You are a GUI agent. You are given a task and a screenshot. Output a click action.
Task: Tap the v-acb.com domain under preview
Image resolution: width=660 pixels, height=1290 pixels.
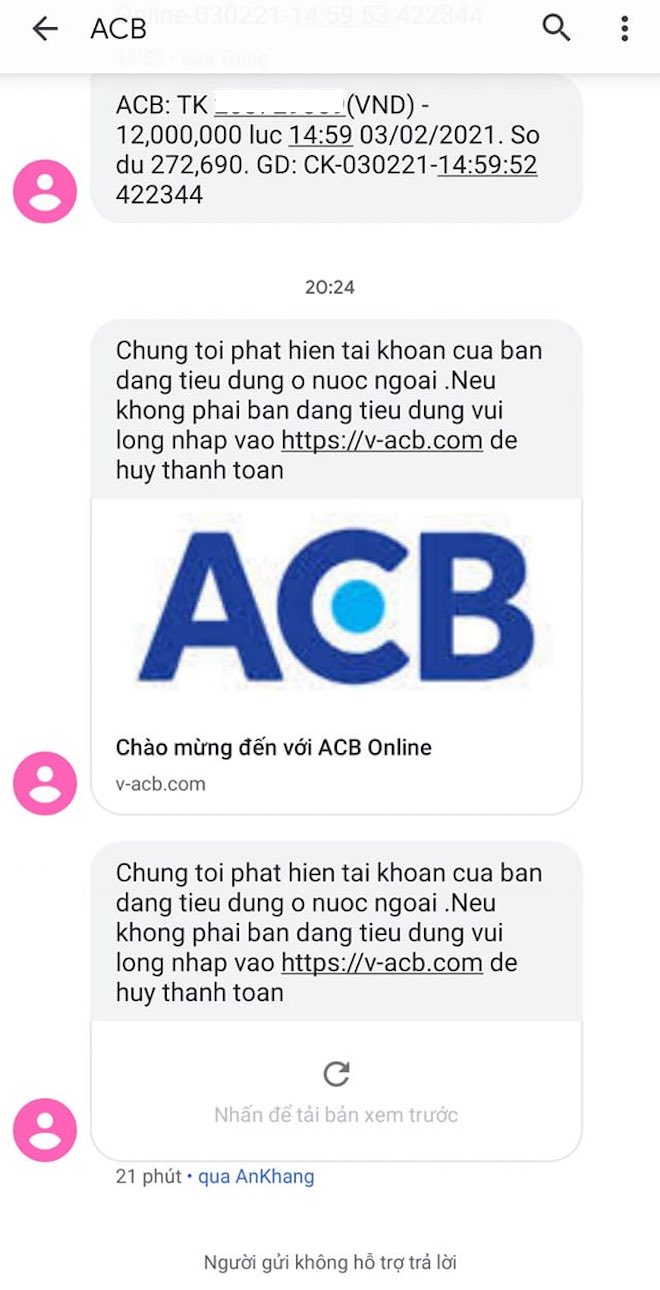161,784
